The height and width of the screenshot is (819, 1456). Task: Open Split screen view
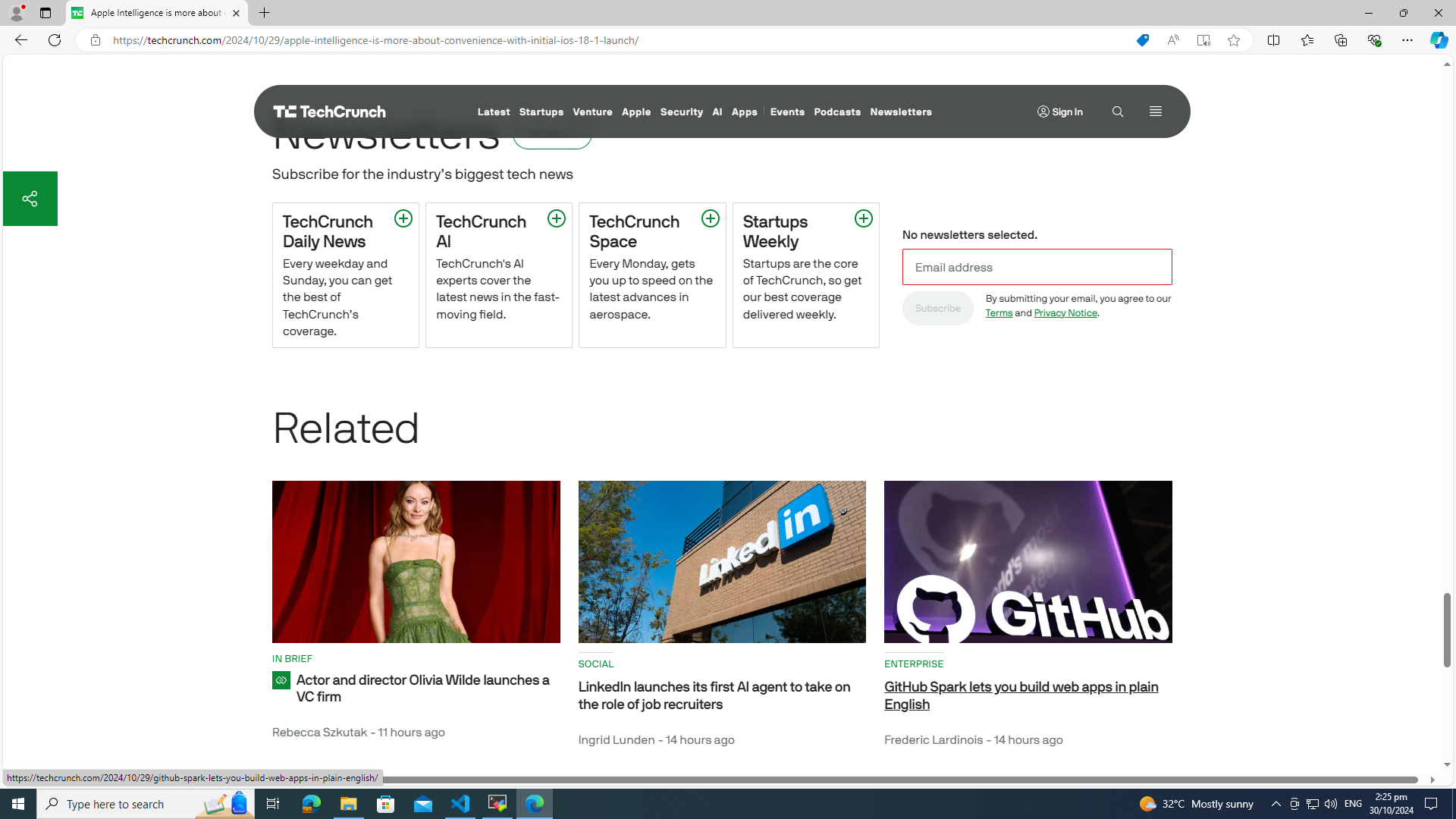(1273, 40)
